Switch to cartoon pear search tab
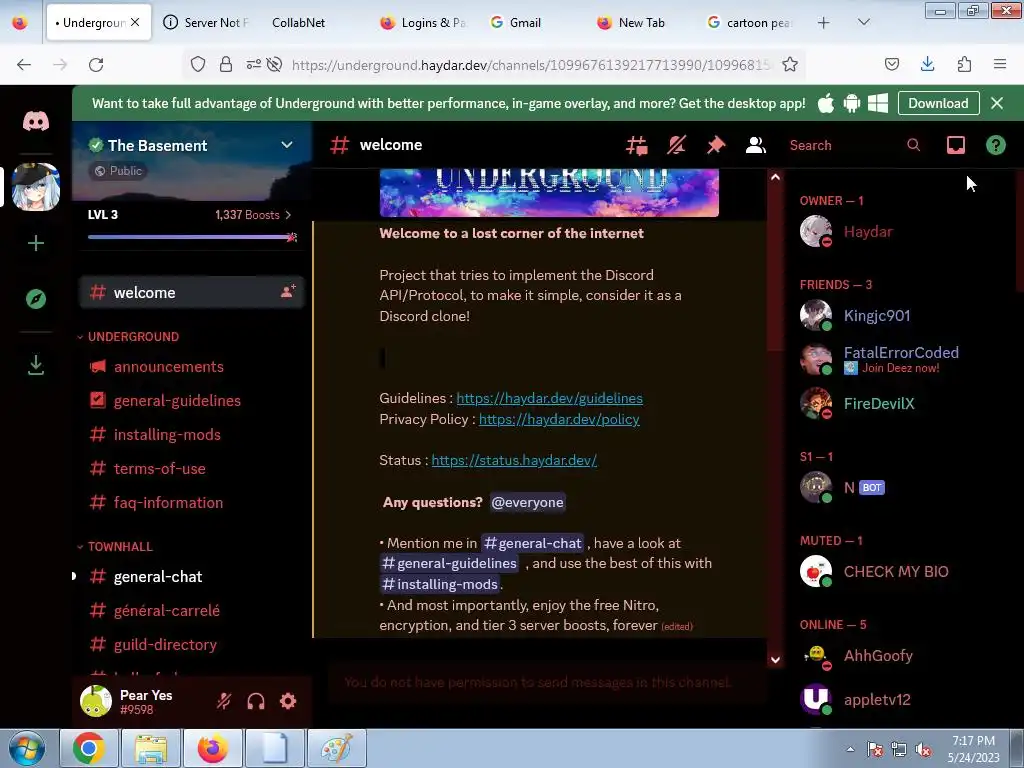The height and width of the screenshot is (768, 1024). [750, 23]
